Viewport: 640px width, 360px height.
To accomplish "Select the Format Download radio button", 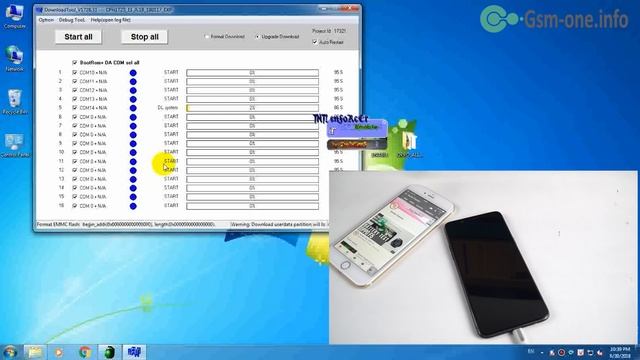I will (207, 37).
